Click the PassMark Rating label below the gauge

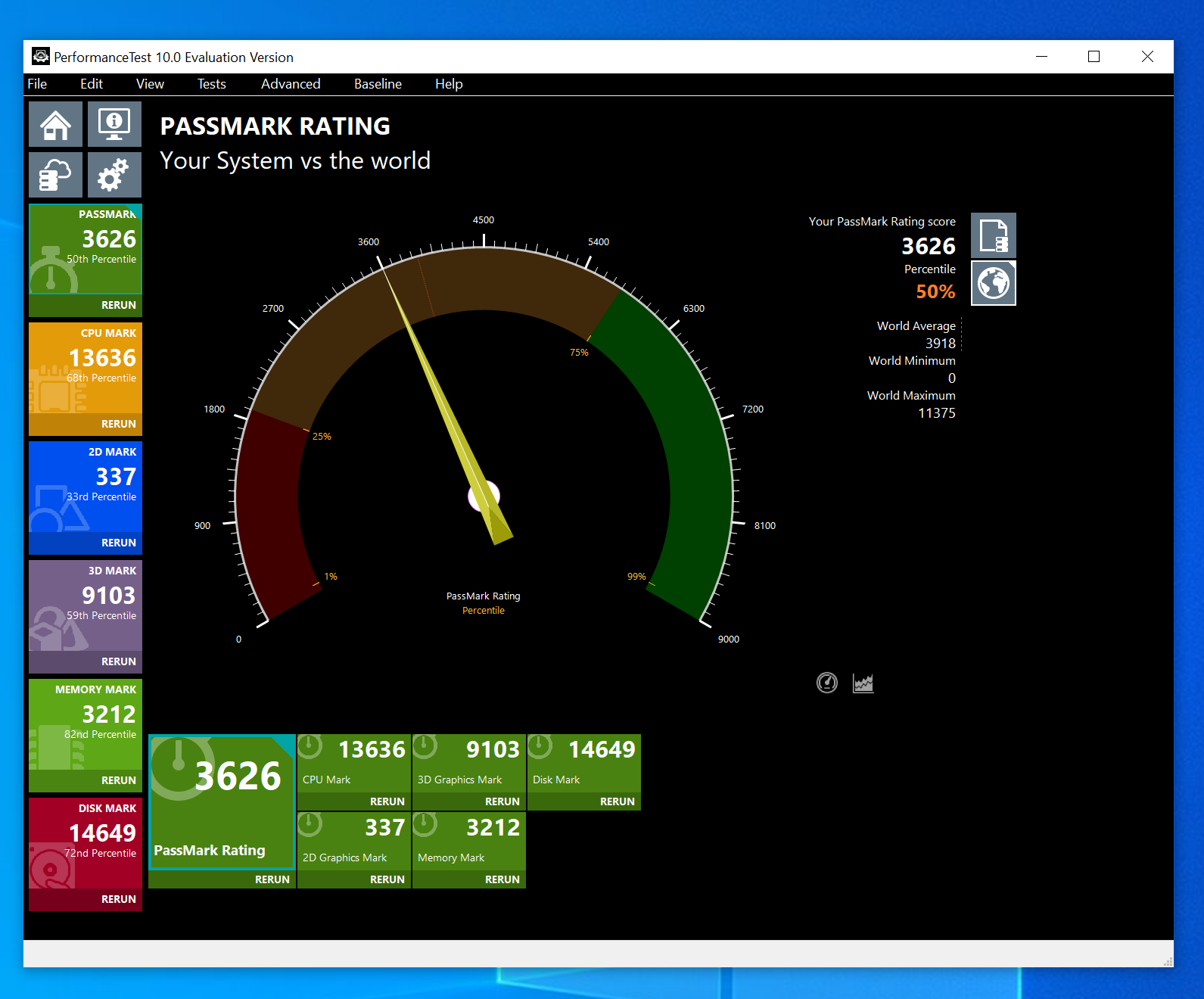click(484, 596)
